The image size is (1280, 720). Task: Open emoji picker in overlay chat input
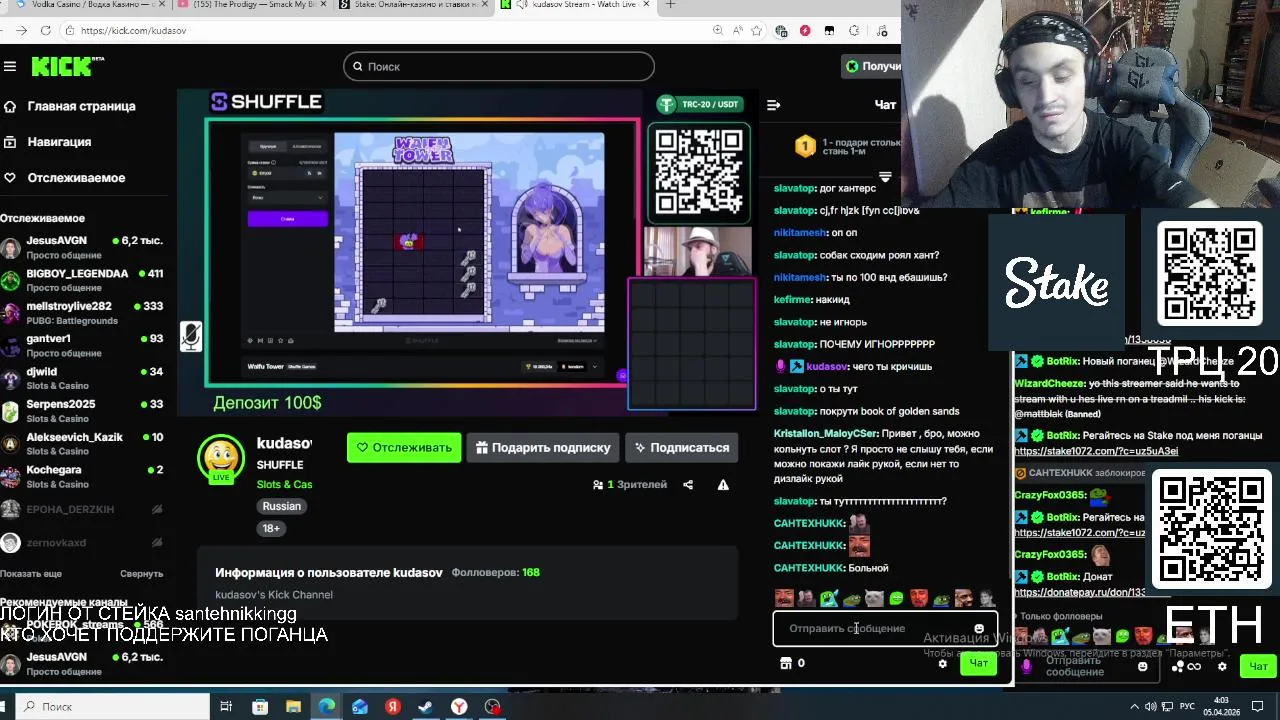click(x=1143, y=666)
